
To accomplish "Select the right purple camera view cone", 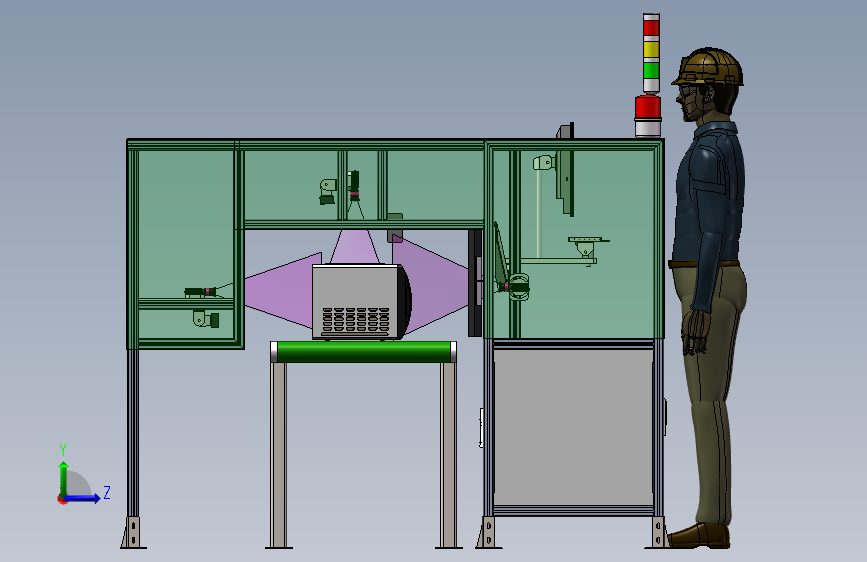I will click(429, 285).
